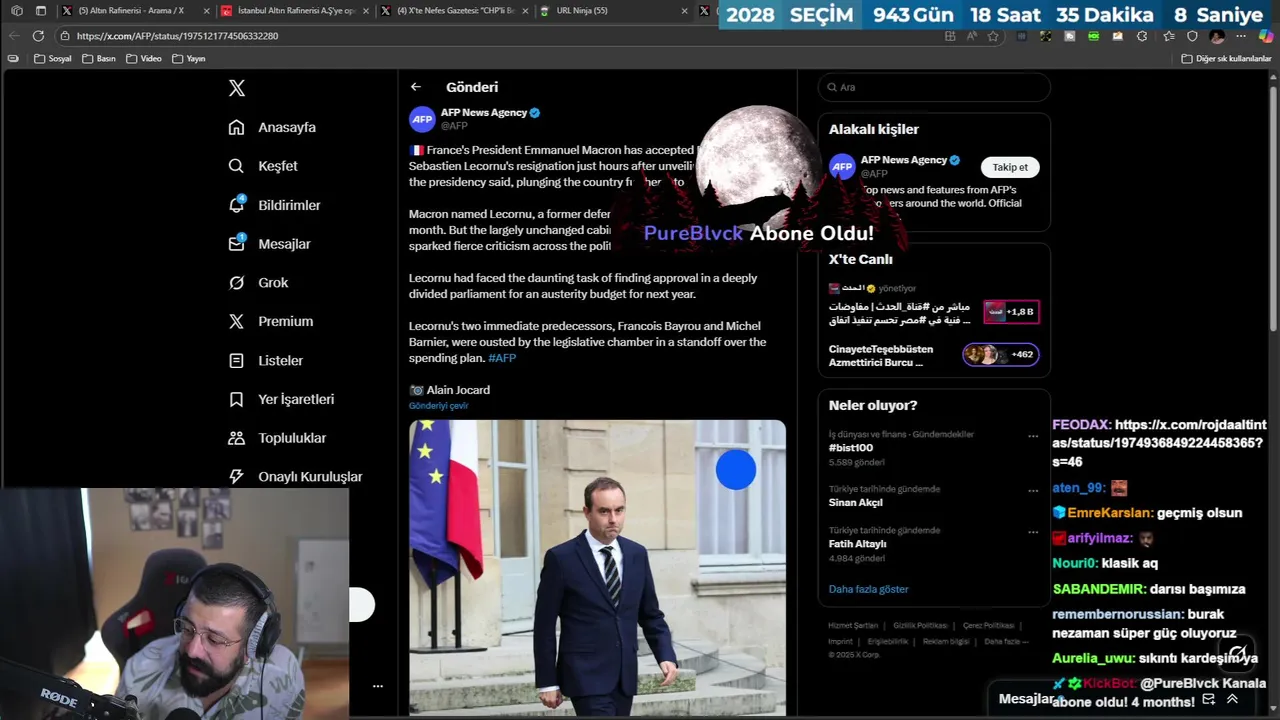The height and width of the screenshot is (720, 1280).
Task: Open Listeler lists page
Action: tap(265, 360)
